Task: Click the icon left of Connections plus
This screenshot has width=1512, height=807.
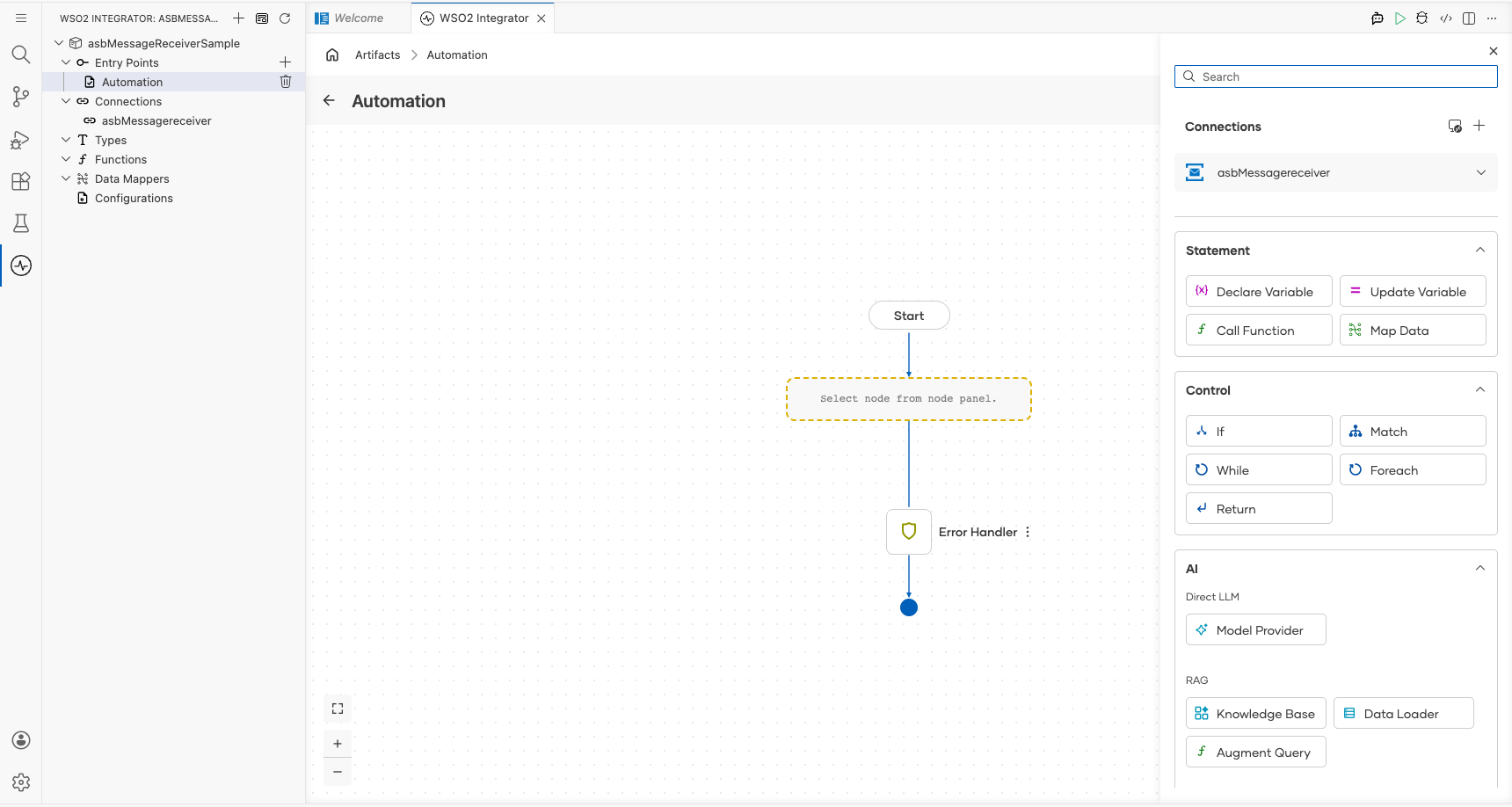Action: click(x=1455, y=127)
